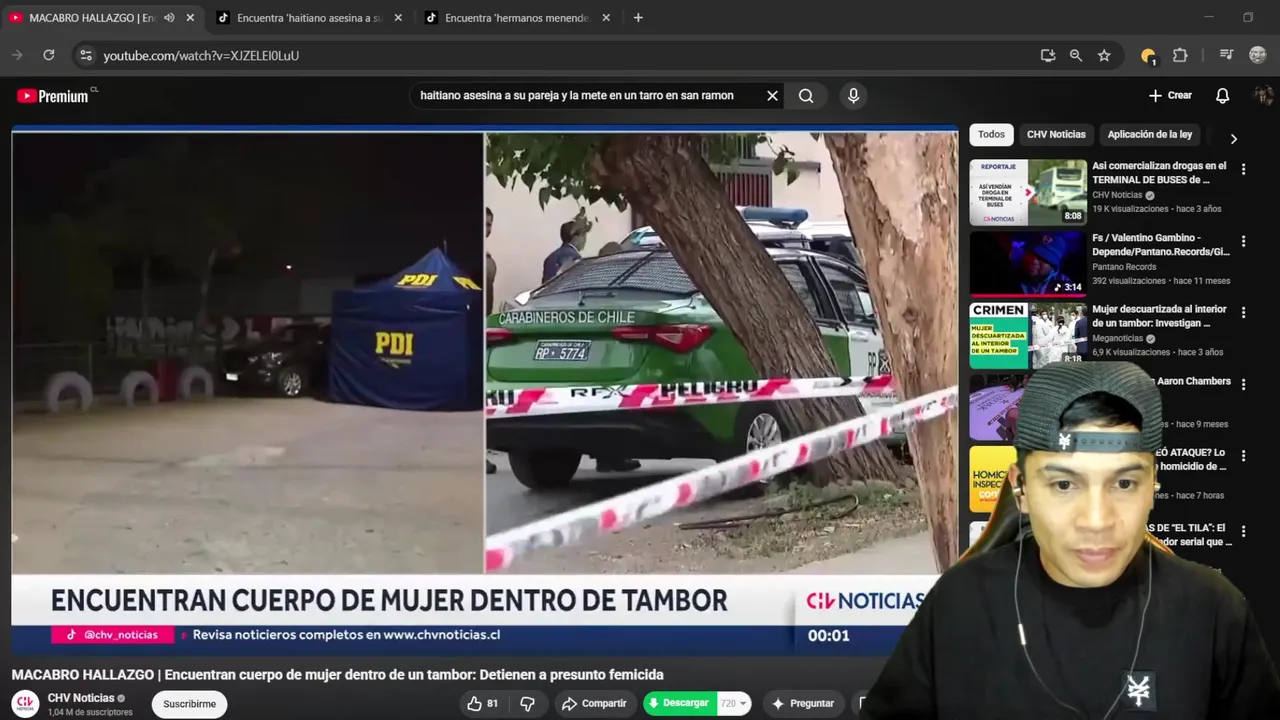Open the 720 quality dropdown
1280x720 pixels.
(x=735, y=704)
